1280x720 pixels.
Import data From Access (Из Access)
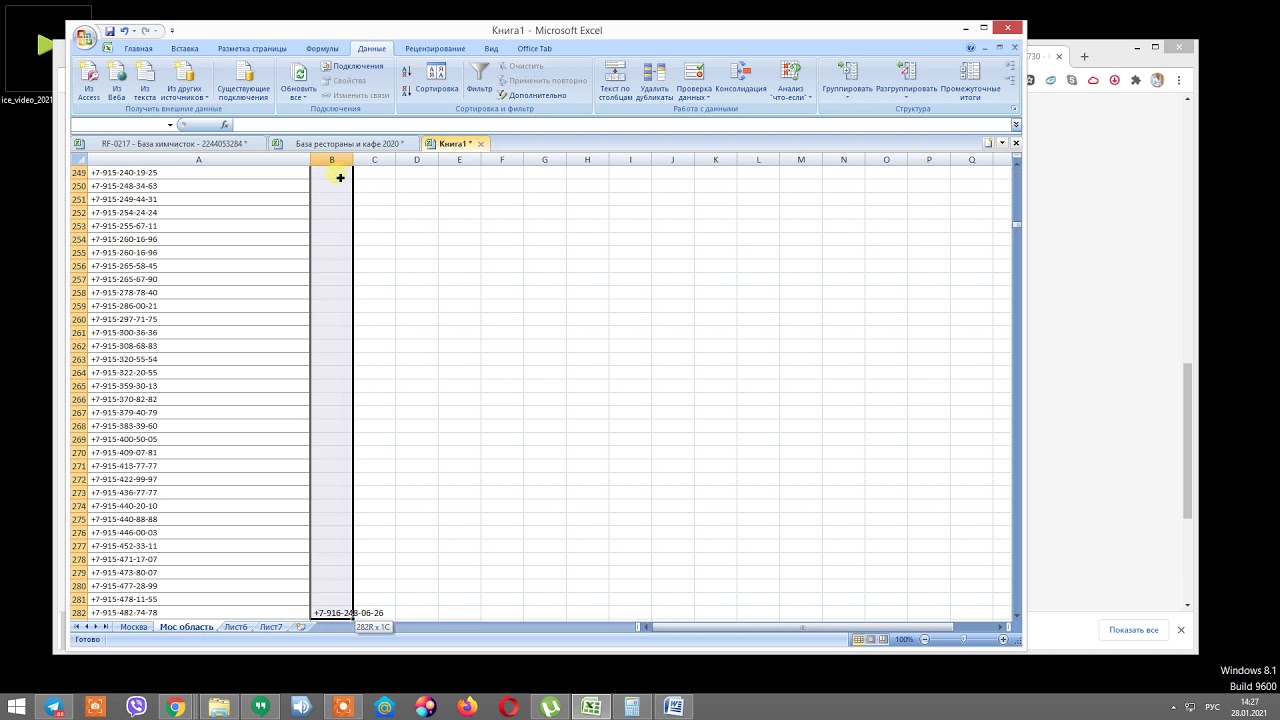89,78
